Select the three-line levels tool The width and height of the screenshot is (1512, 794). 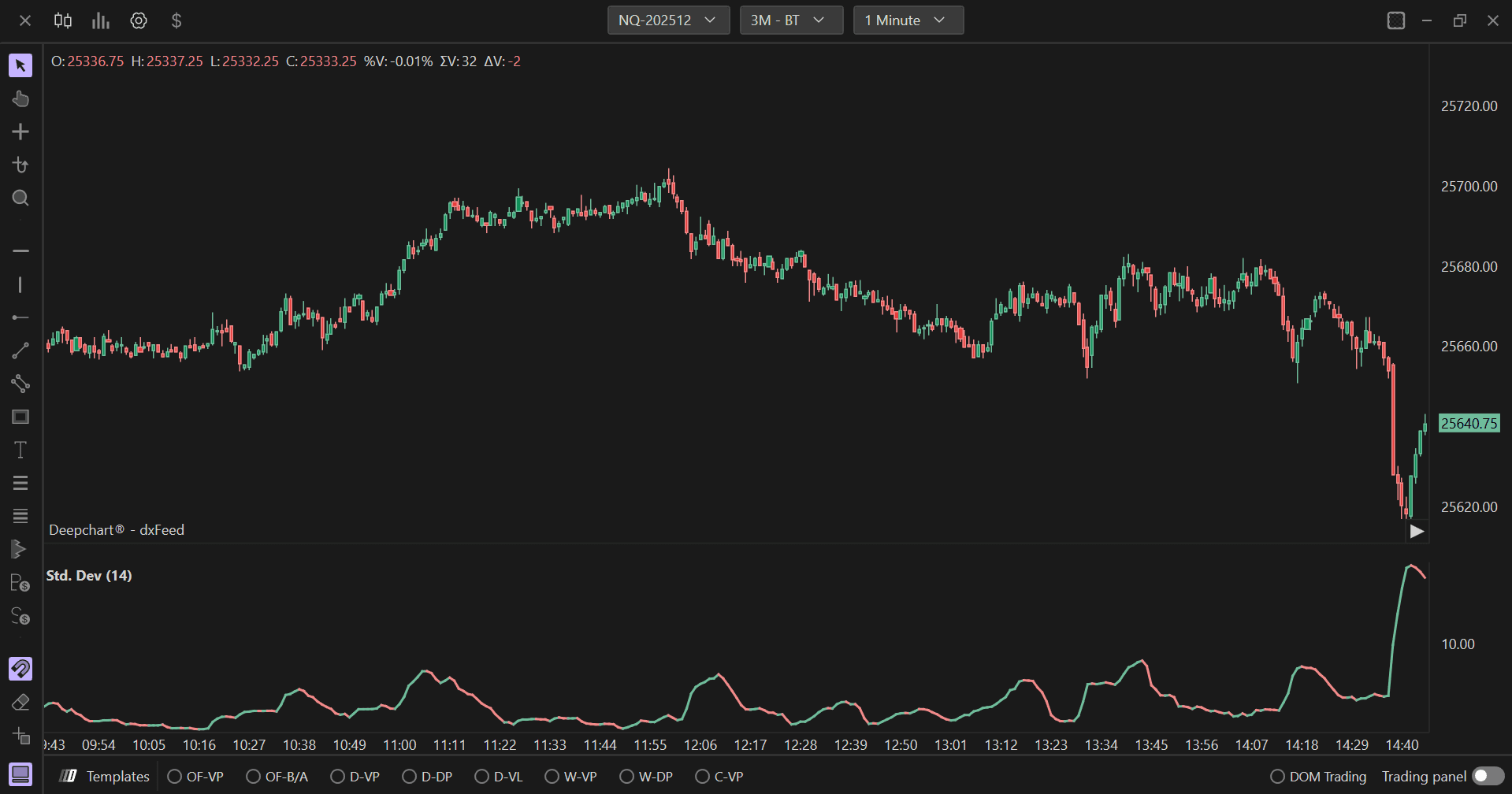[x=20, y=483]
